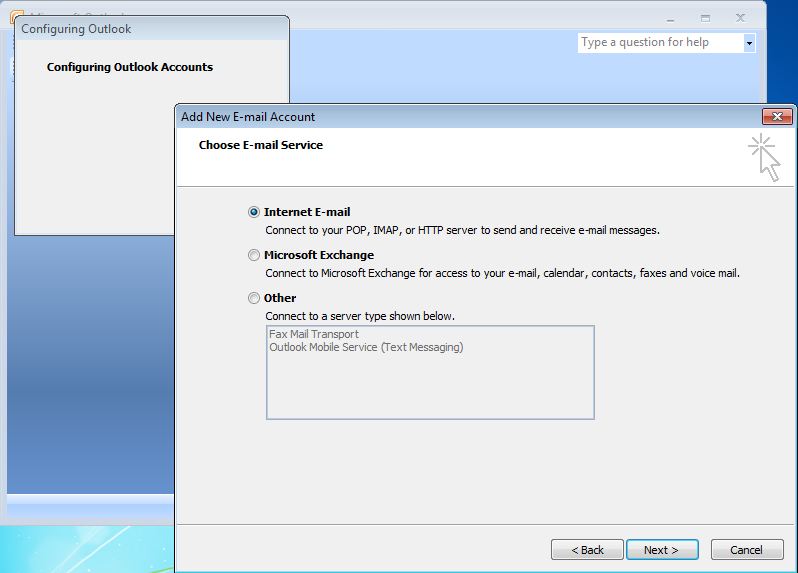The height and width of the screenshot is (573, 798).
Task: Click the Type a question for help box
Action: tap(661, 42)
